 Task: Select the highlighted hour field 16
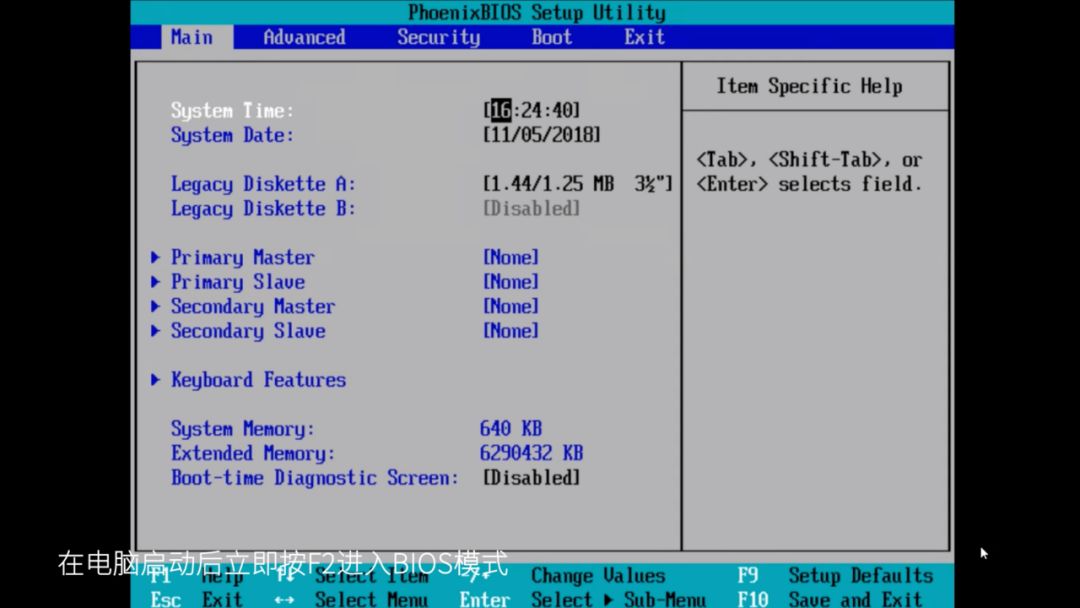coord(501,110)
